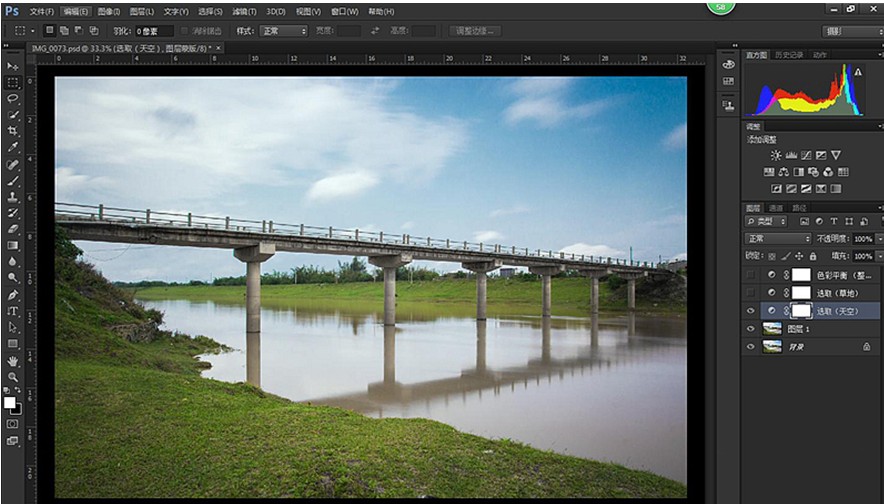Open the 不透明度 opacity slider arrow
The image size is (884, 504).
pyautogui.click(x=878, y=239)
